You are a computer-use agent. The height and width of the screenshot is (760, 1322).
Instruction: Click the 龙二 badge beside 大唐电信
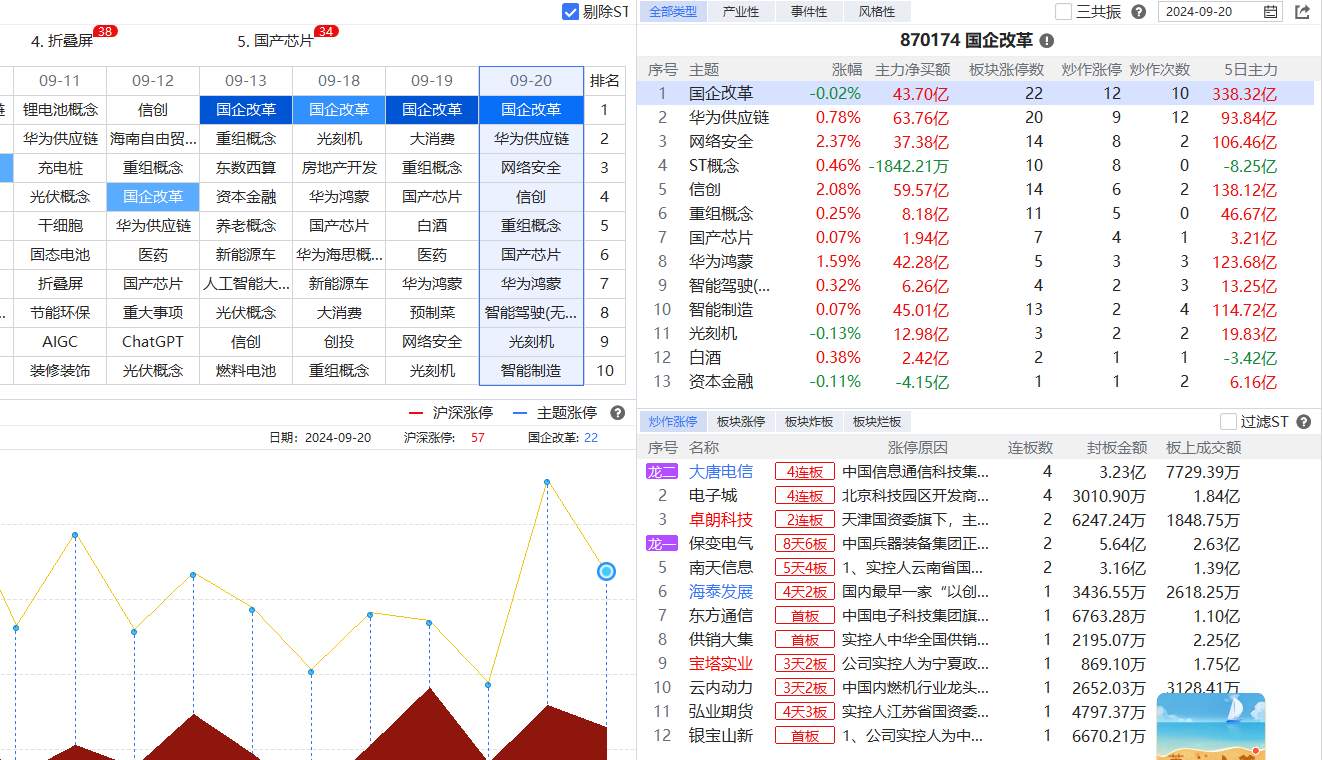pyautogui.click(x=662, y=472)
